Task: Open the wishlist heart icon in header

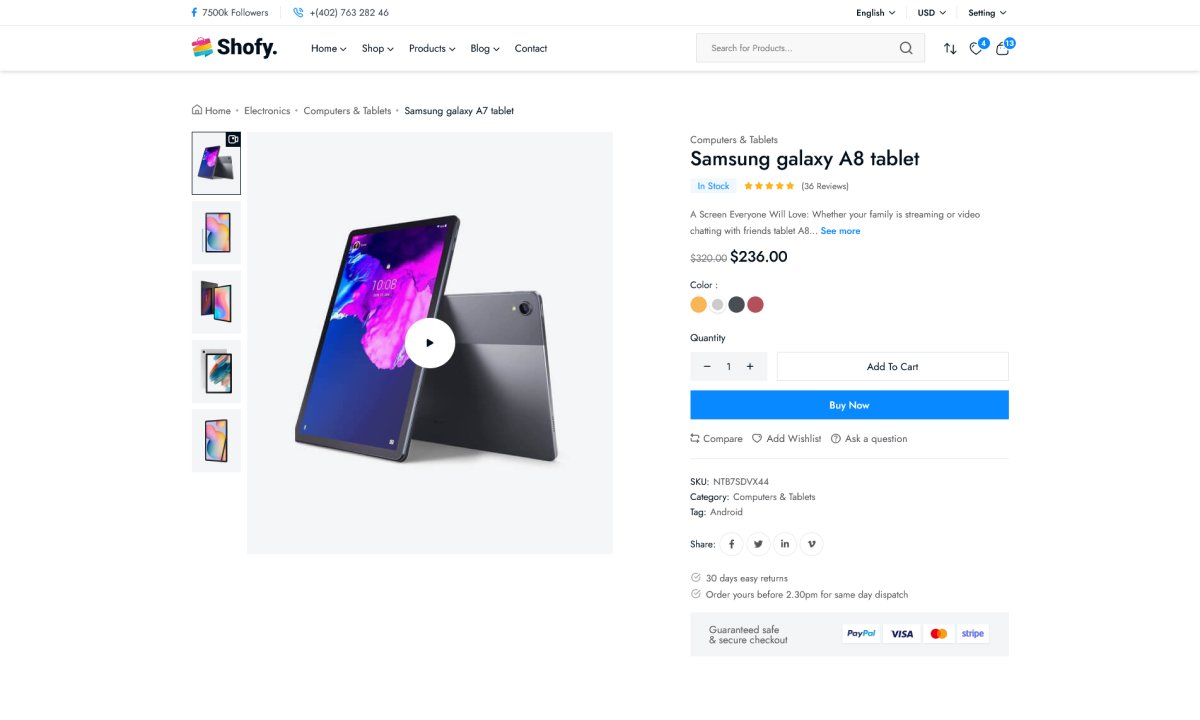Action: tap(976, 48)
